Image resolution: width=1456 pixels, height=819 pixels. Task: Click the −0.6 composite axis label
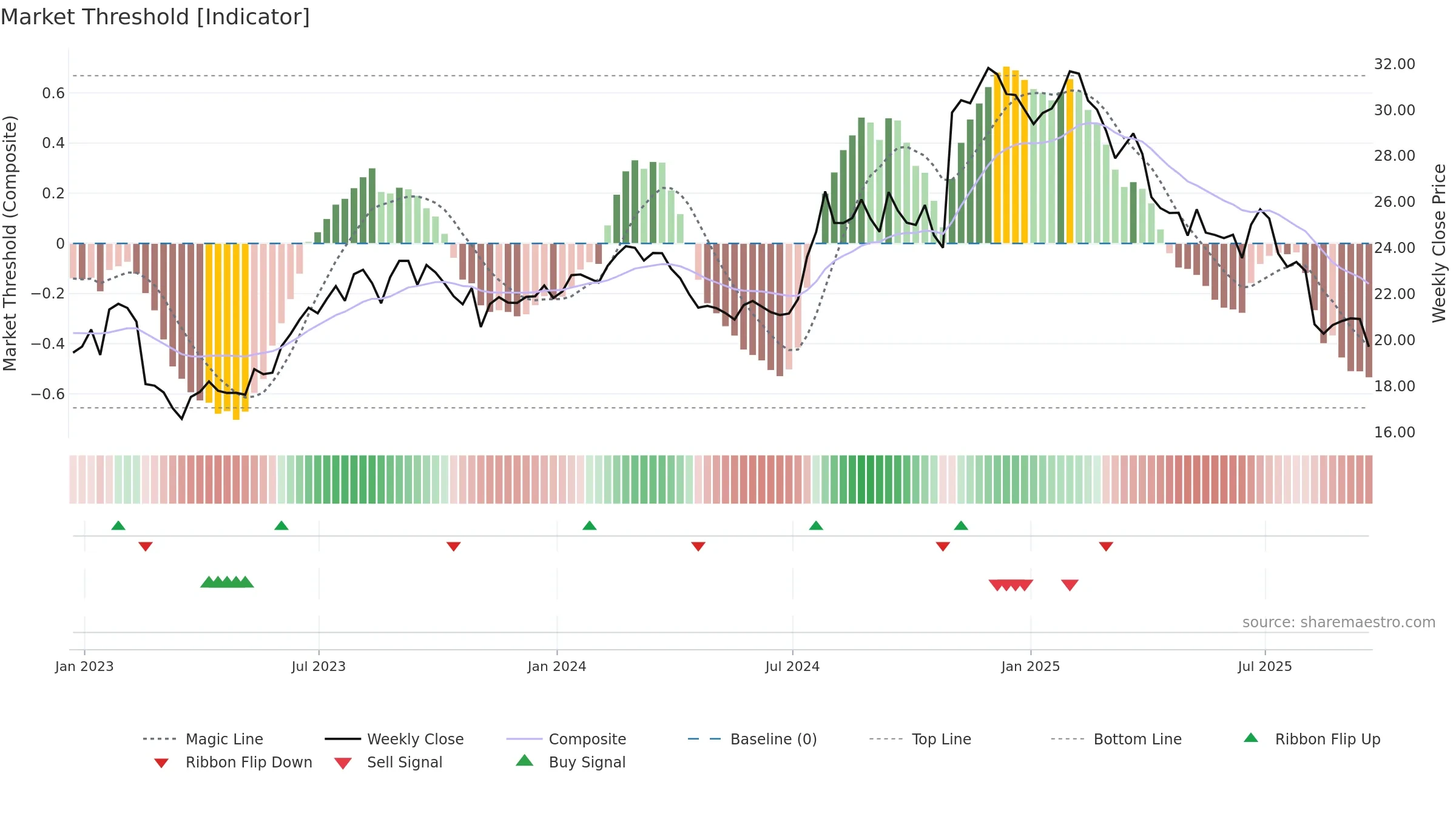point(48,394)
